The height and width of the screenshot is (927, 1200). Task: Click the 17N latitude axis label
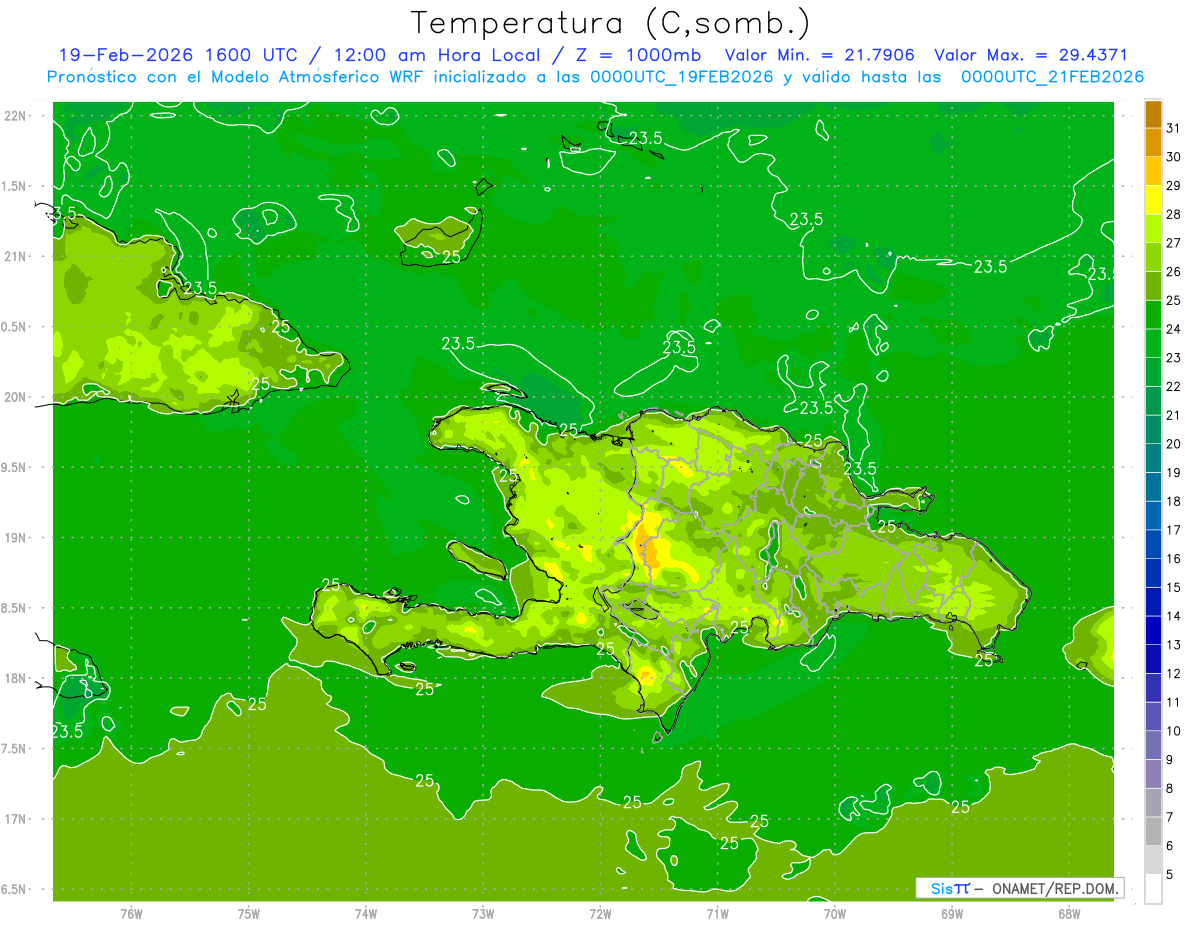(x=16, y=819)
